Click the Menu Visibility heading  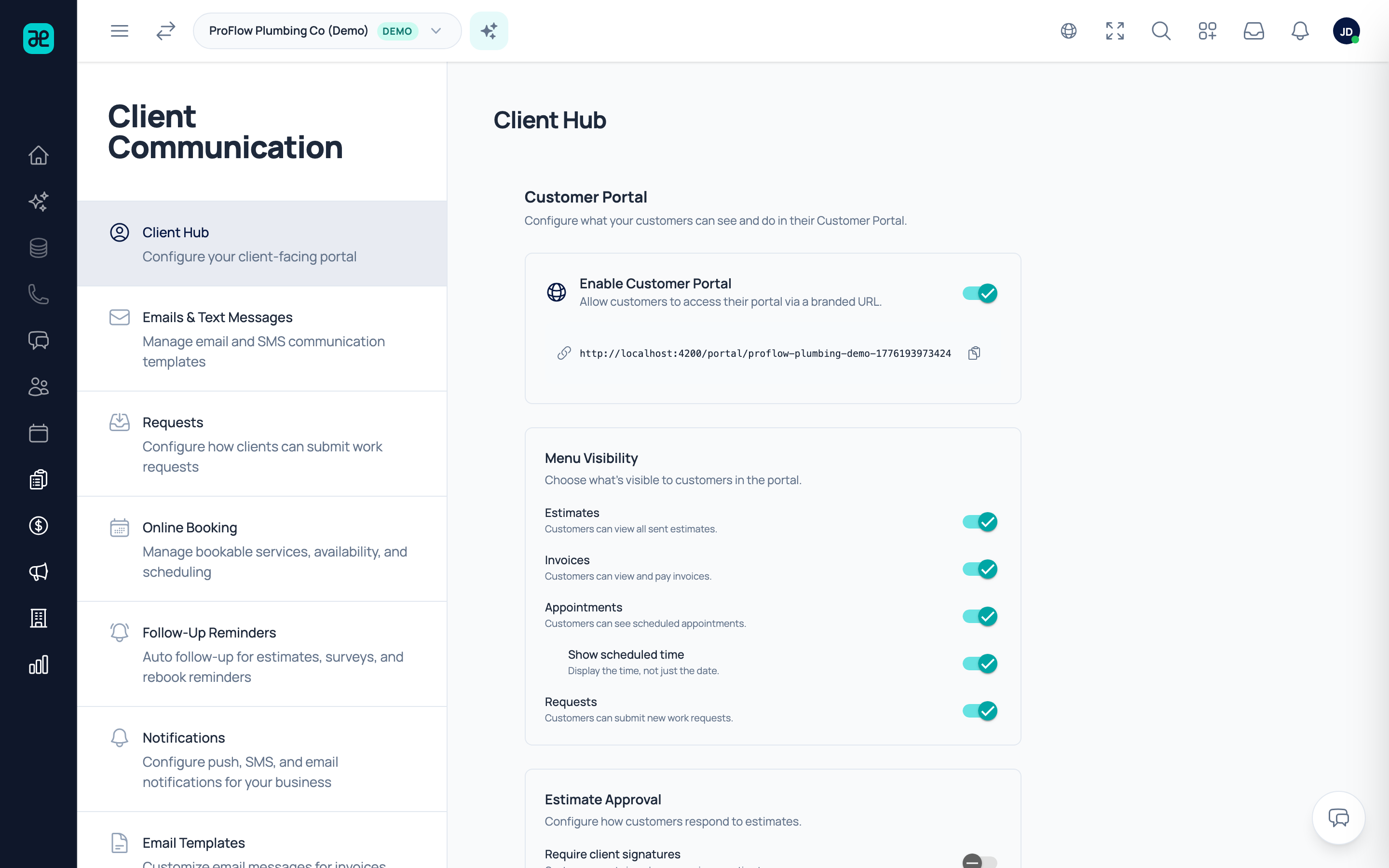pyautogui.click(x=591, y=458)
